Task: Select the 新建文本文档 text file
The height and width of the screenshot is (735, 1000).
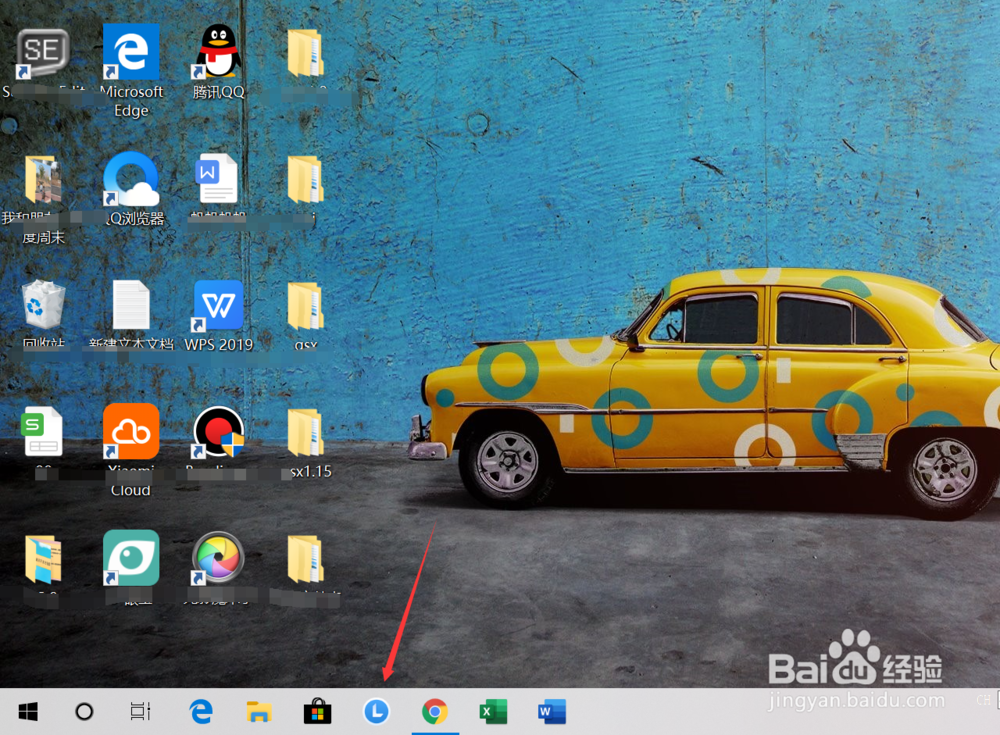Action: click(x=131, y=306)
